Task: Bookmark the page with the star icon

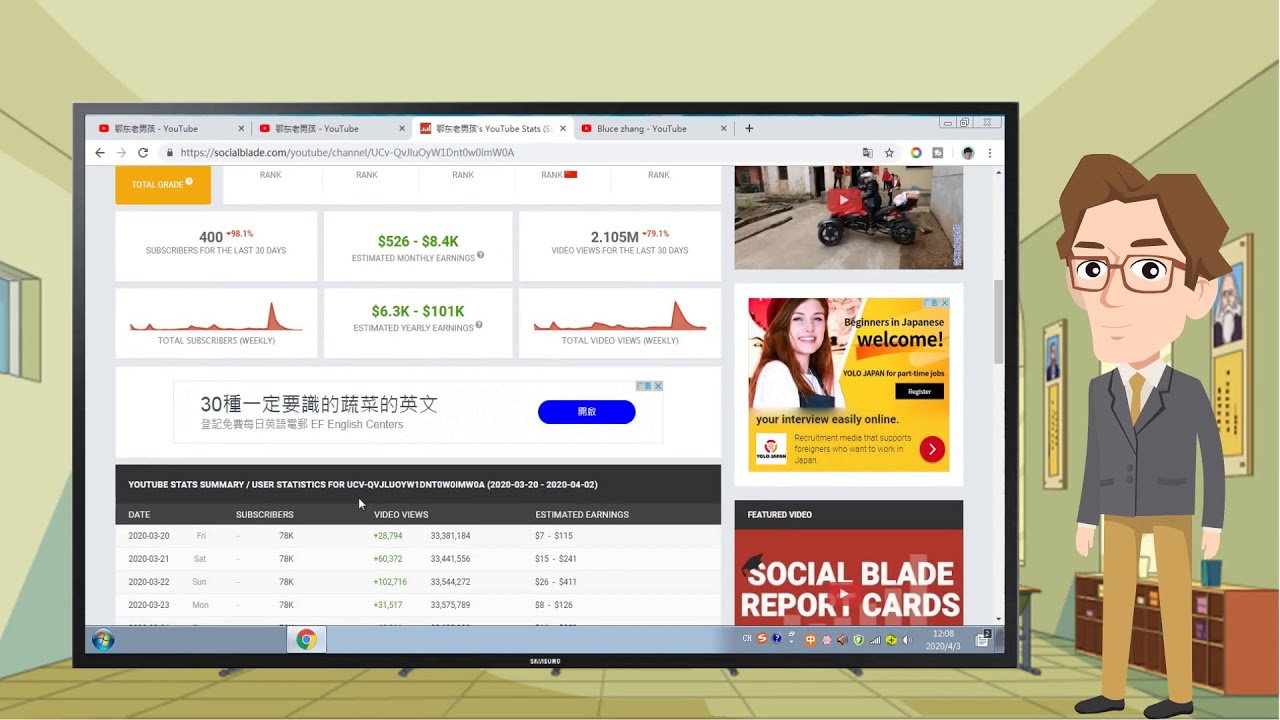Action: (x=889, y=153)
